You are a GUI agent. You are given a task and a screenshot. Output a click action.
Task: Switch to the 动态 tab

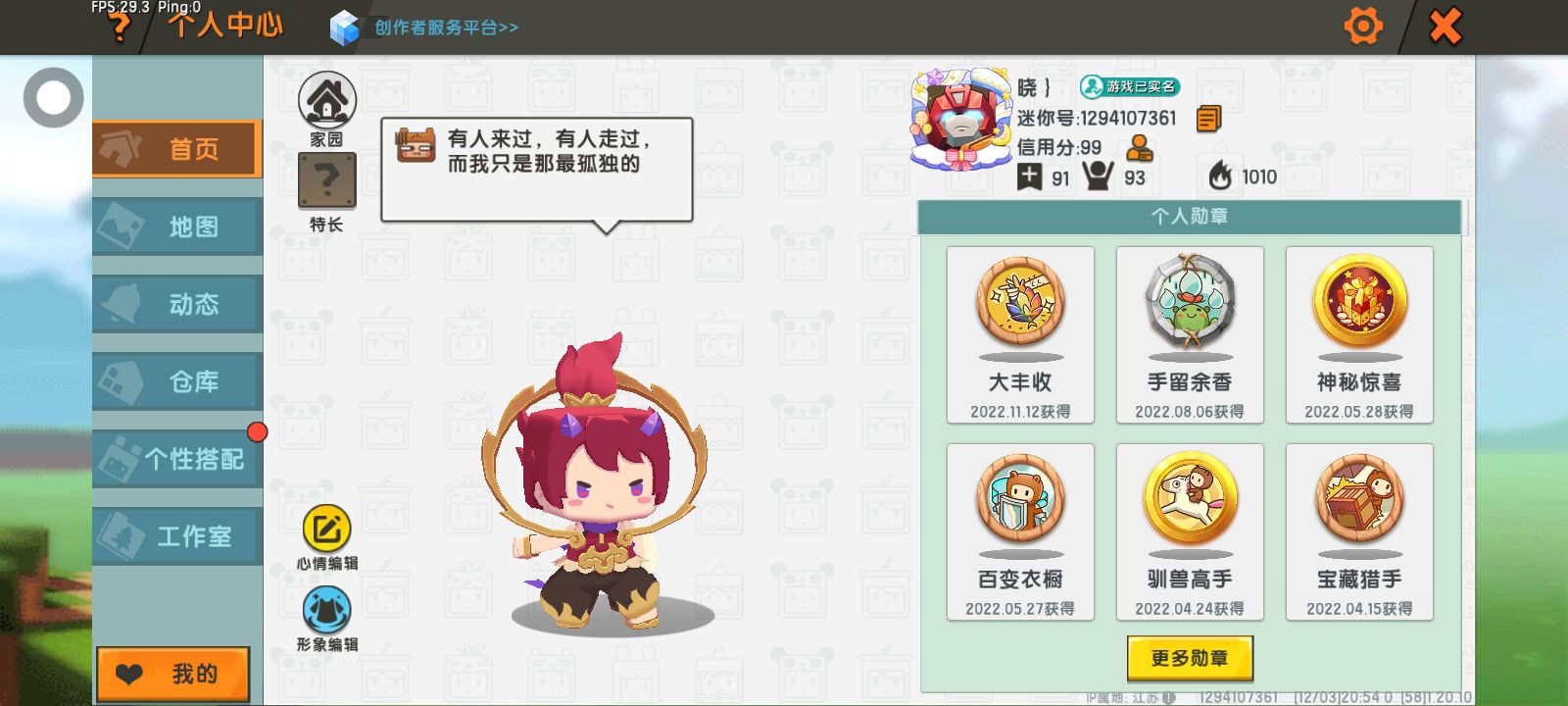[x=177, y=304]
